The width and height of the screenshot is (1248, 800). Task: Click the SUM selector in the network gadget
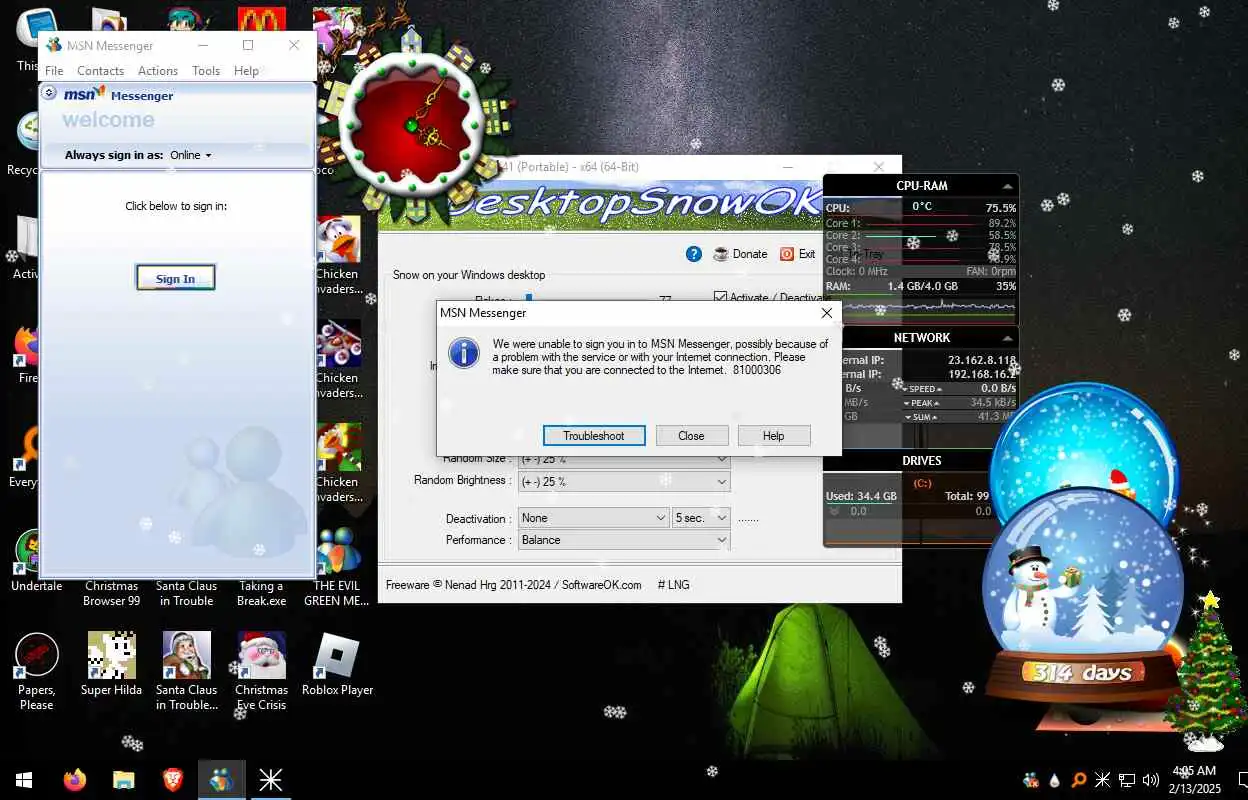click(x=922, y=416)
